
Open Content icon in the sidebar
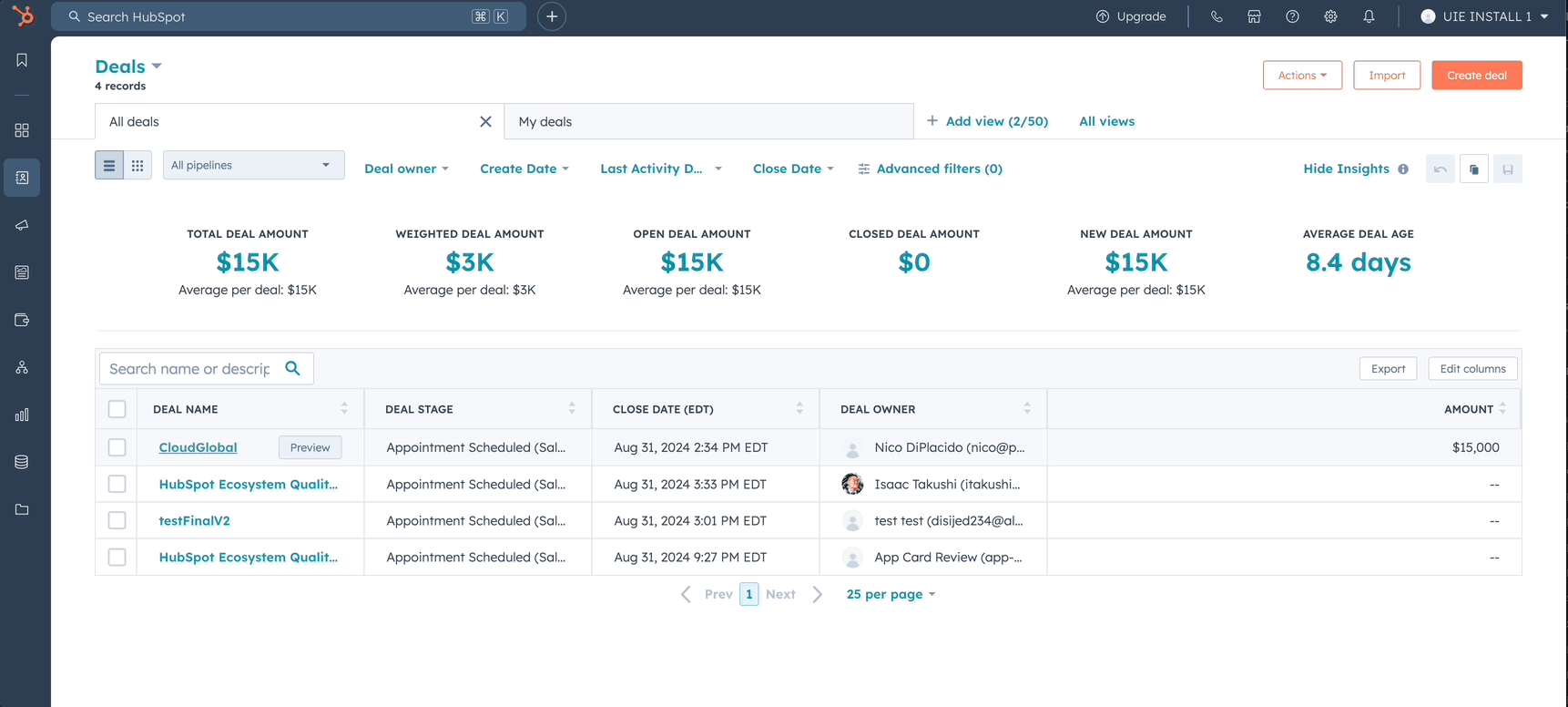click(22, 272)
